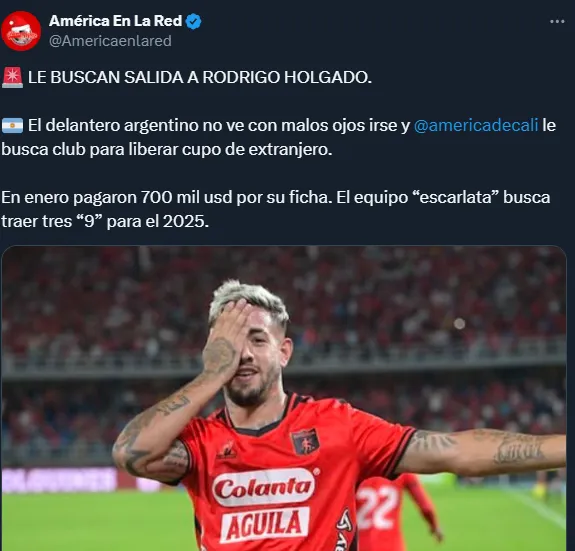
Task: Click the red siren emoji before the headline
Action: (x=12, y=77)
